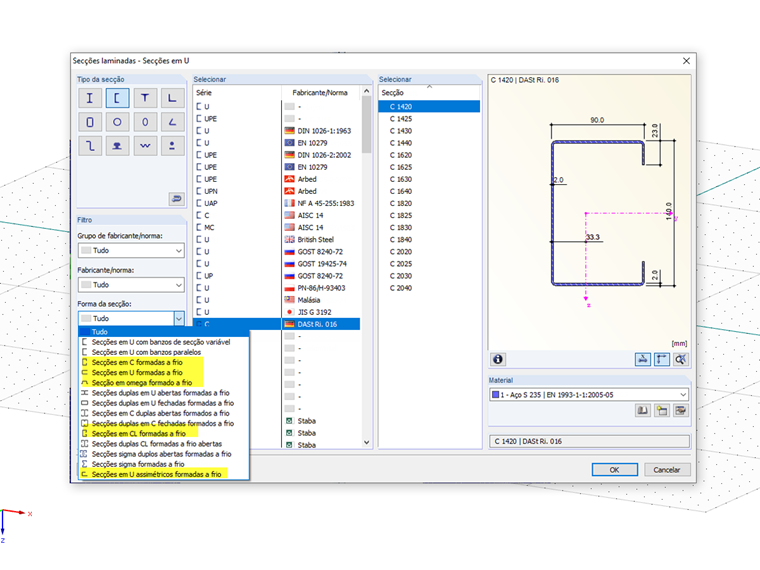Screen dimensions: 760x570
Task: Choose 'Secções em U com banzos paralelos'
Action: tap(164, 352)
